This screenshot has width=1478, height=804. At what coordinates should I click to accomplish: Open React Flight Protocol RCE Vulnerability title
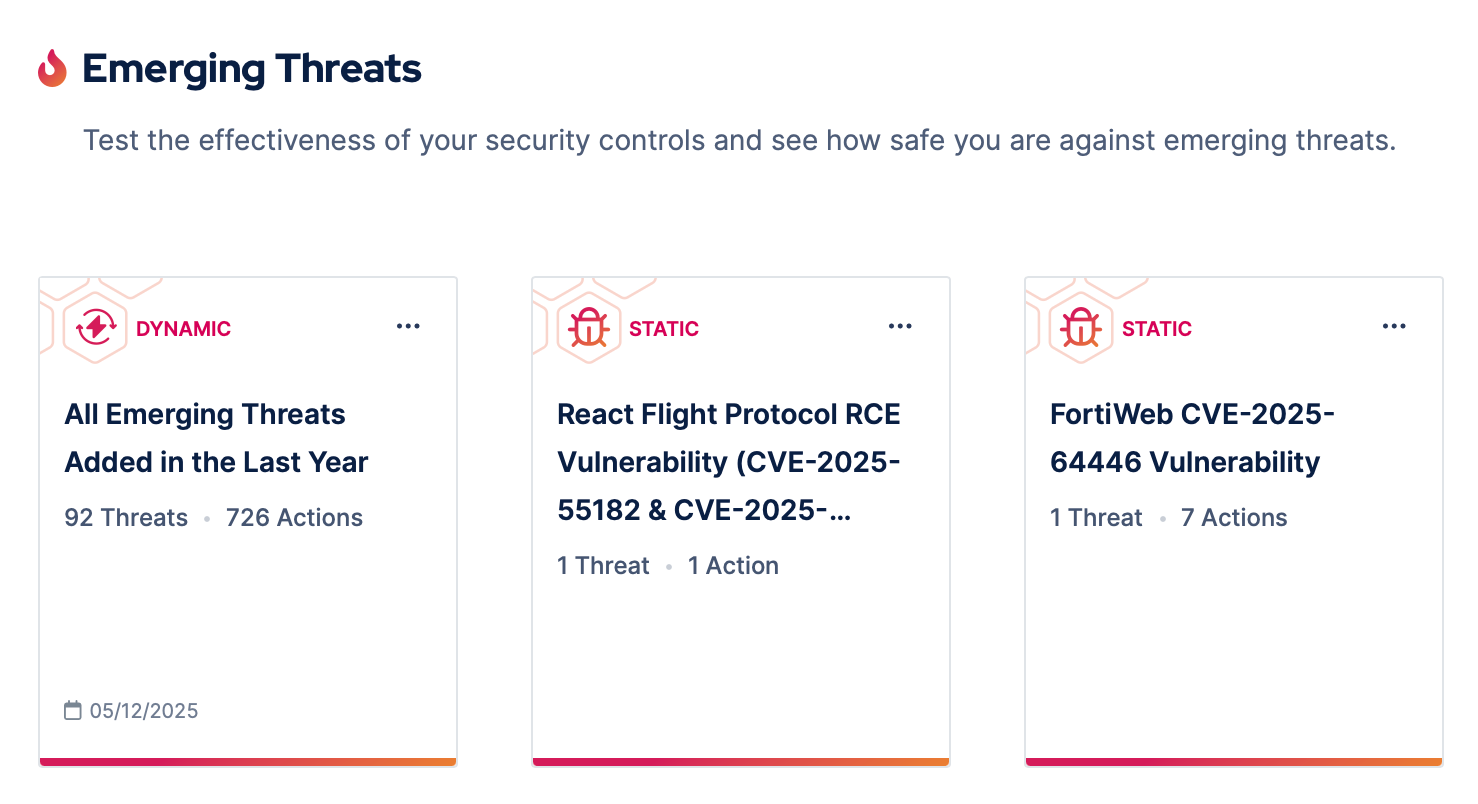click(728, 462)
